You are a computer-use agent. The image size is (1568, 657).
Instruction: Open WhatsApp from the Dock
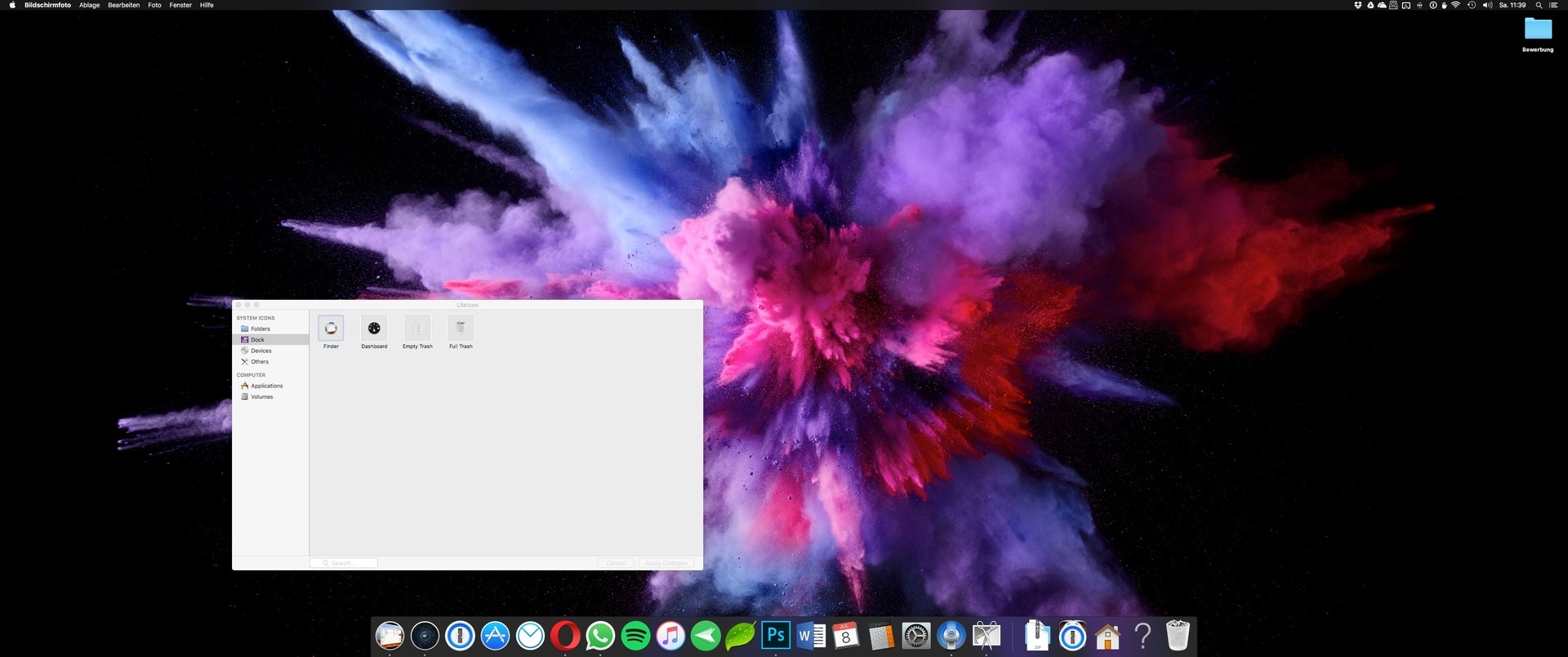(x=600, y=636)
